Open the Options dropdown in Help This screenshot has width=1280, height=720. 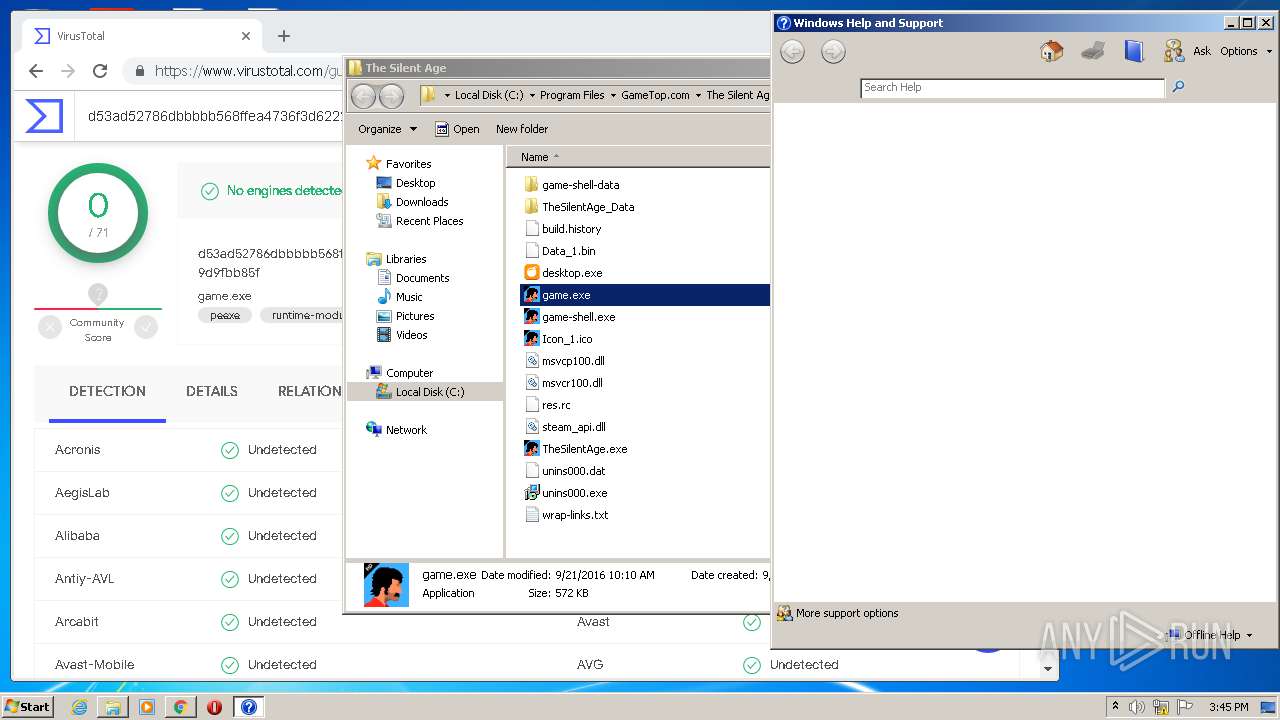click(x=1246, y=51)
